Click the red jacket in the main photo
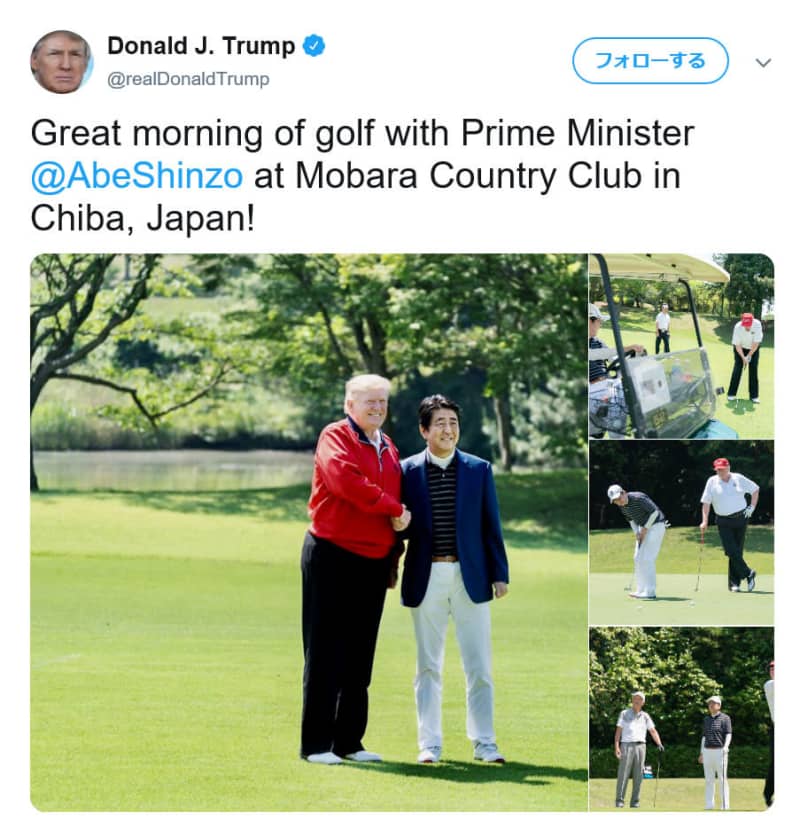The width and height of the screenshot is (800, 827). [x=355, y=488]
